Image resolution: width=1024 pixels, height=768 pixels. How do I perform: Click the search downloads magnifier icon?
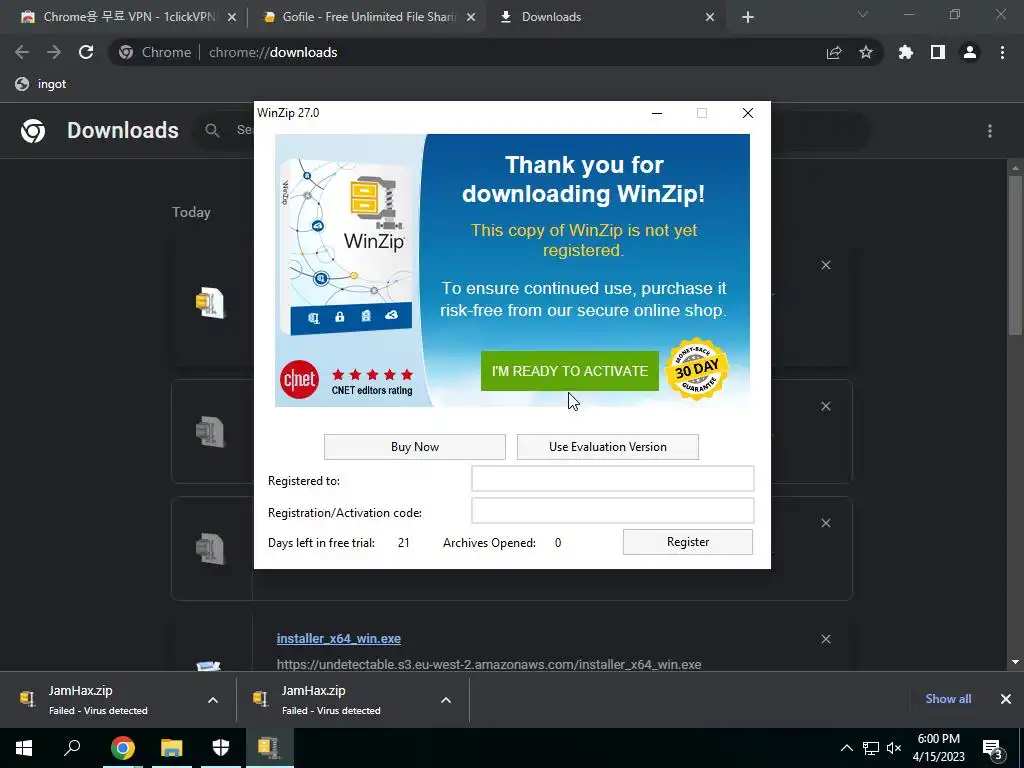coord(212,131)
